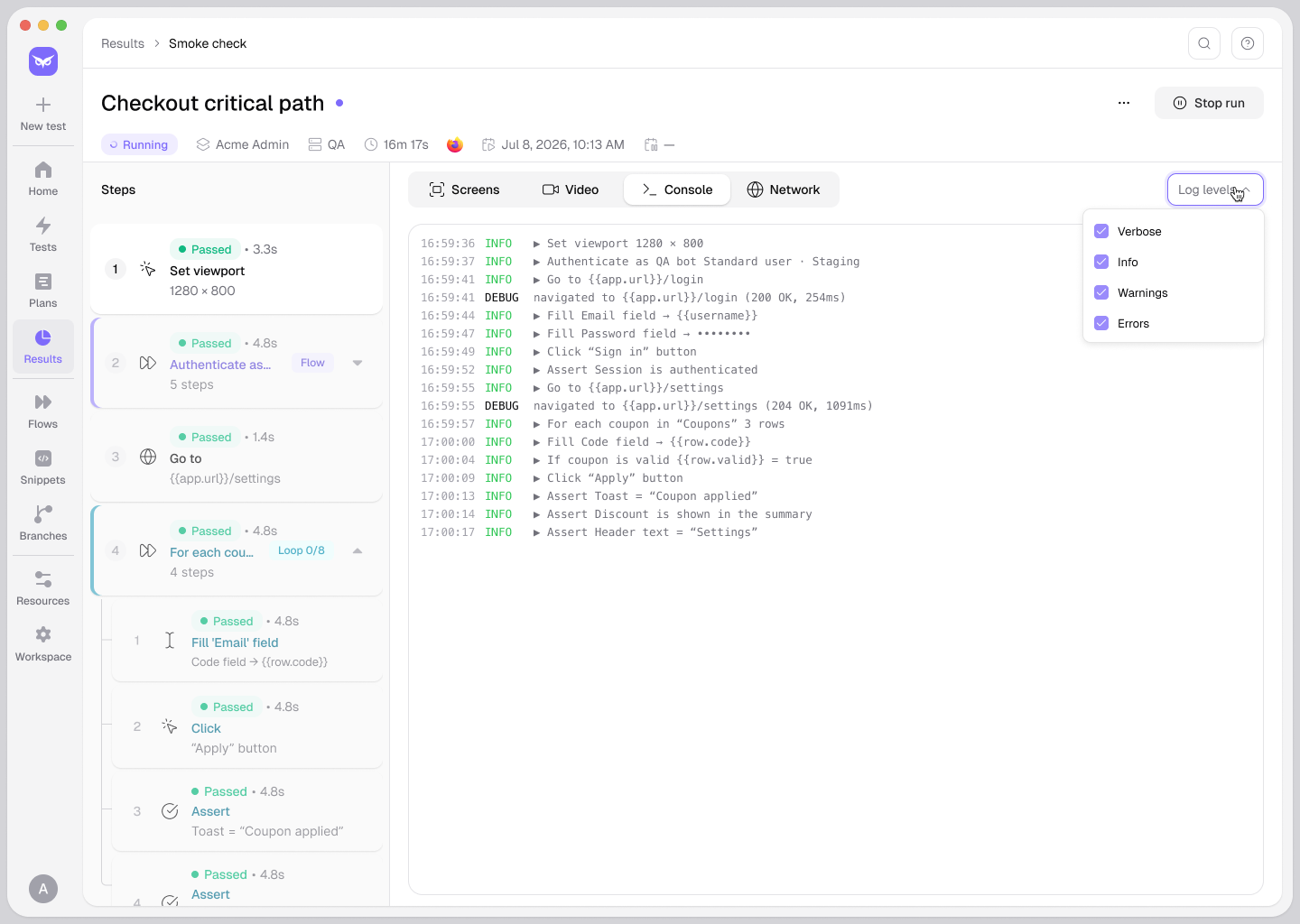Click the flow icon on Authenticate step

[148, 363]
